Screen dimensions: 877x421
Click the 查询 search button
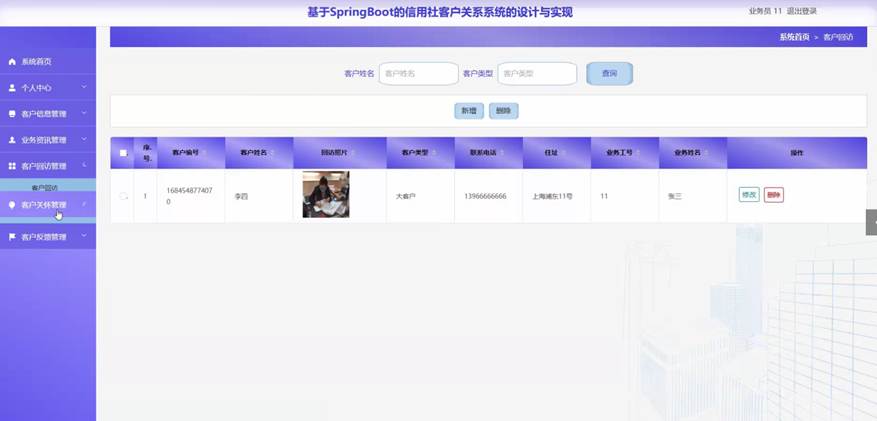(610, 74)
